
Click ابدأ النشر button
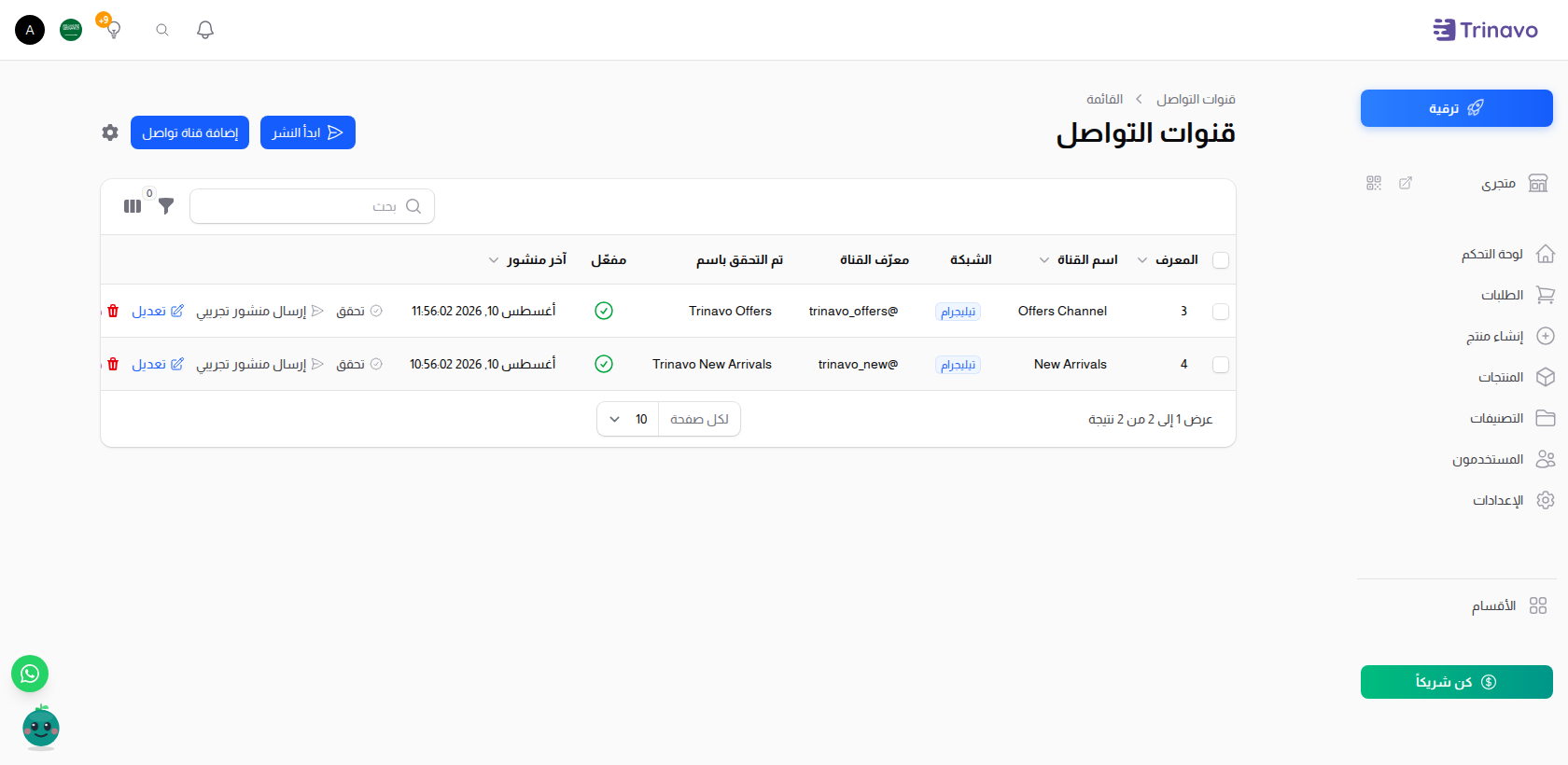[x=308, y=132]
